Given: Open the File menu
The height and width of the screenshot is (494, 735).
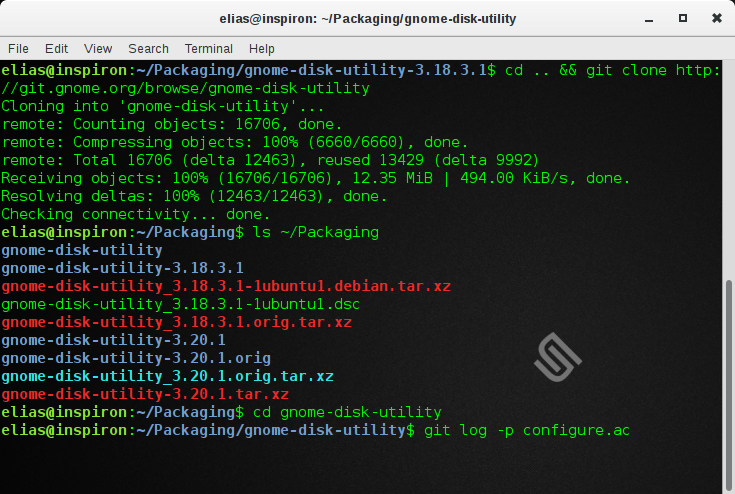Looking at the screenshot, I should 18,48.
